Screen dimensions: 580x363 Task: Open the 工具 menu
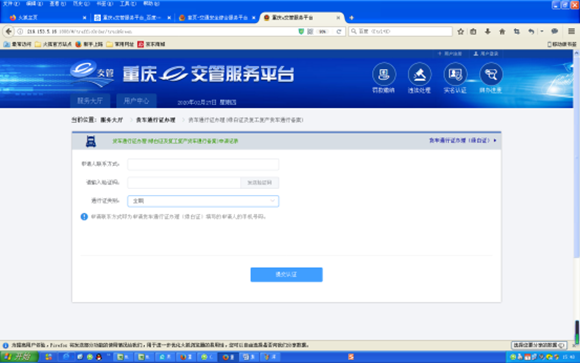click(x=128, y=4)
